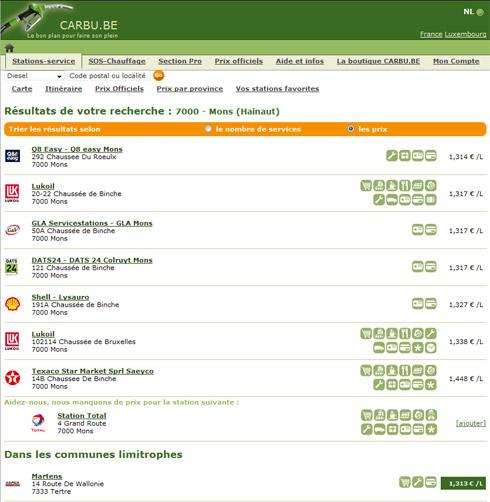Click the Texaco star logo

13,378
